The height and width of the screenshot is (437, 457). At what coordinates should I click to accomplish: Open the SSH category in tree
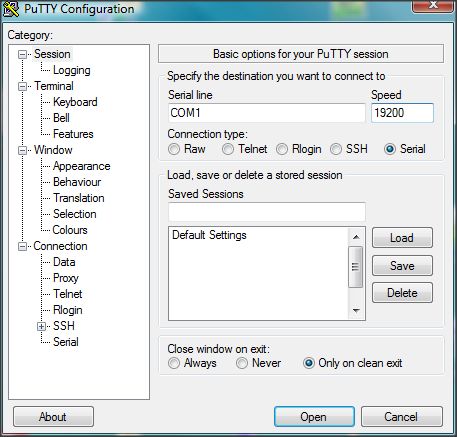pos(64,326)
